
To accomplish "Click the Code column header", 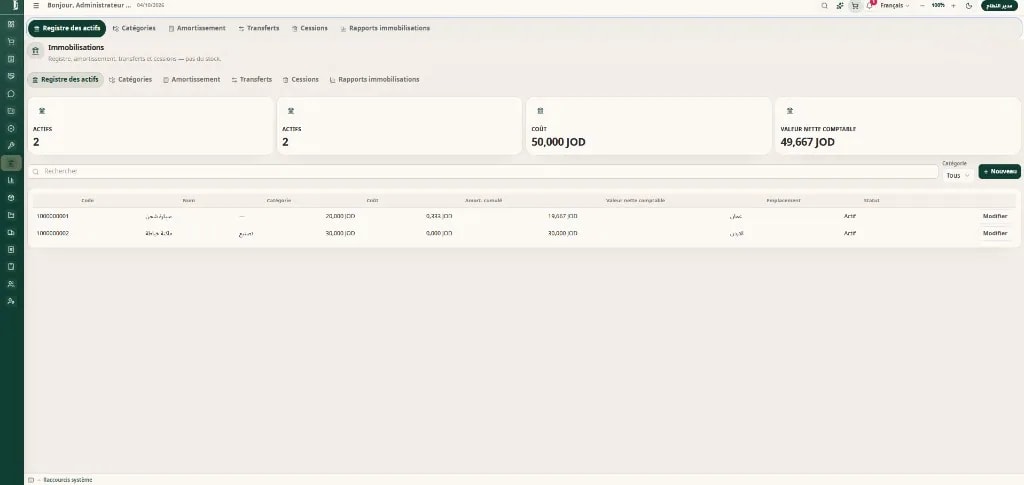I will coord(88,200).
